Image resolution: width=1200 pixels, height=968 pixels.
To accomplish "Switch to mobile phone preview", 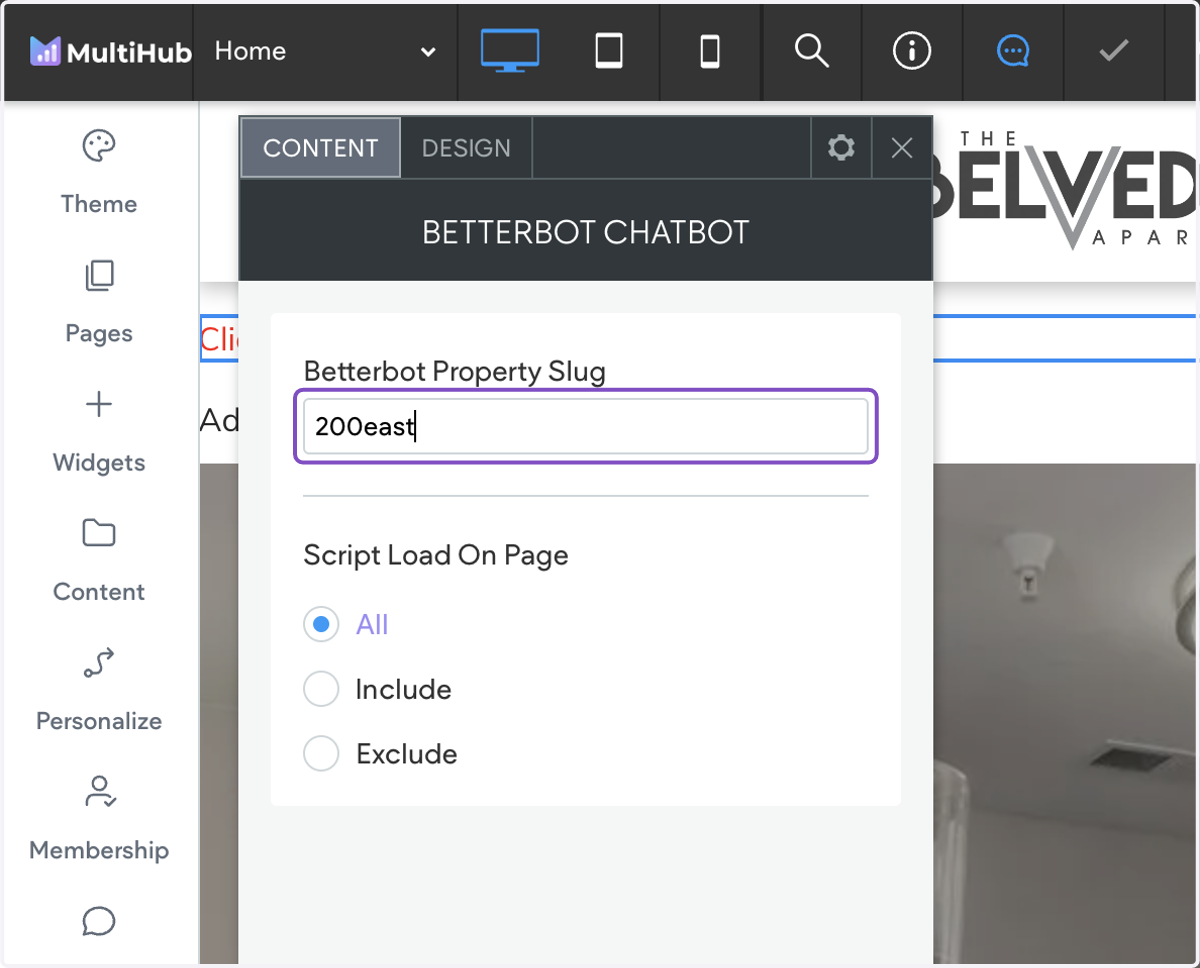I will pos(710,51).
